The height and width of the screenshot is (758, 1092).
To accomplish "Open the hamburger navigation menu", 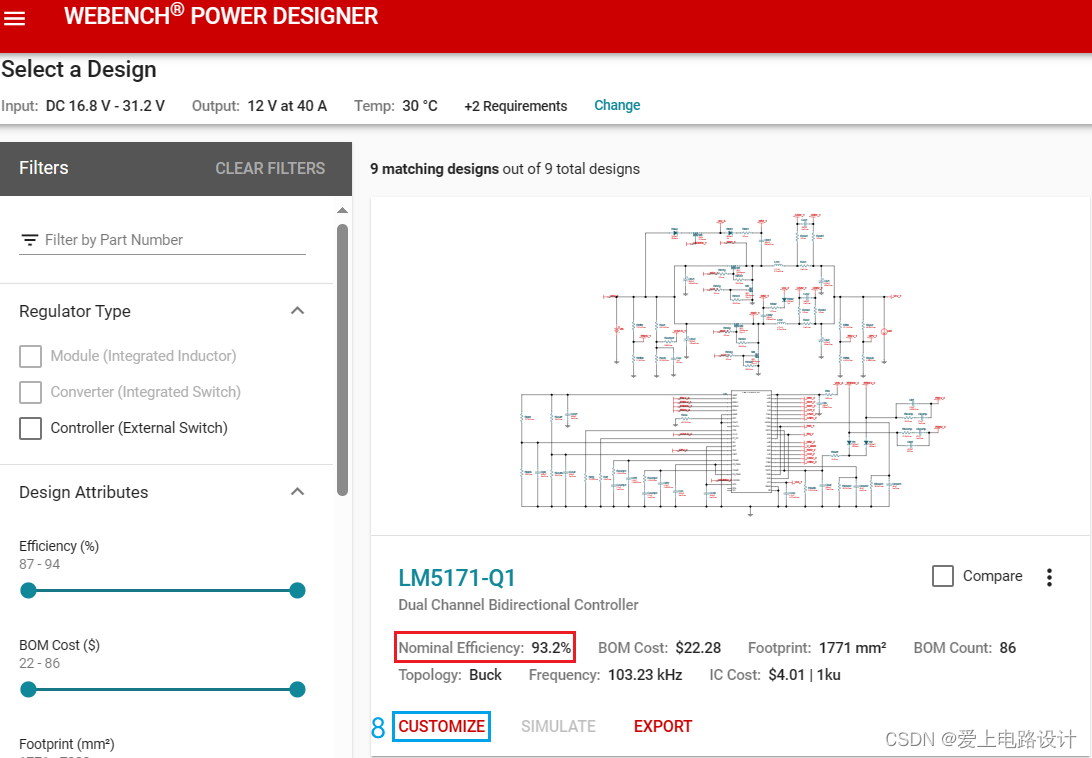I will coord(15,19).
